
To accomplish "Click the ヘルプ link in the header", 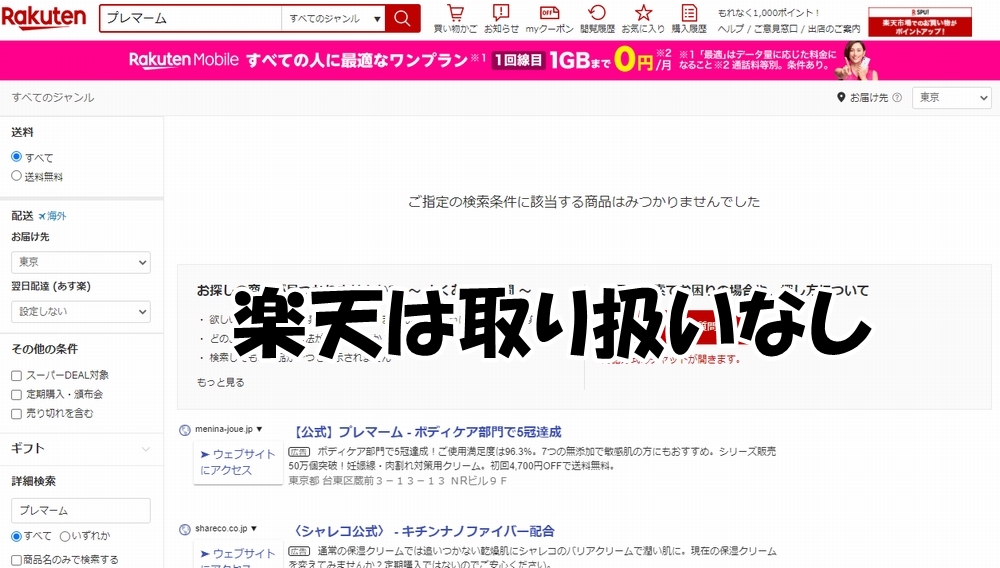I will (730, 29).
